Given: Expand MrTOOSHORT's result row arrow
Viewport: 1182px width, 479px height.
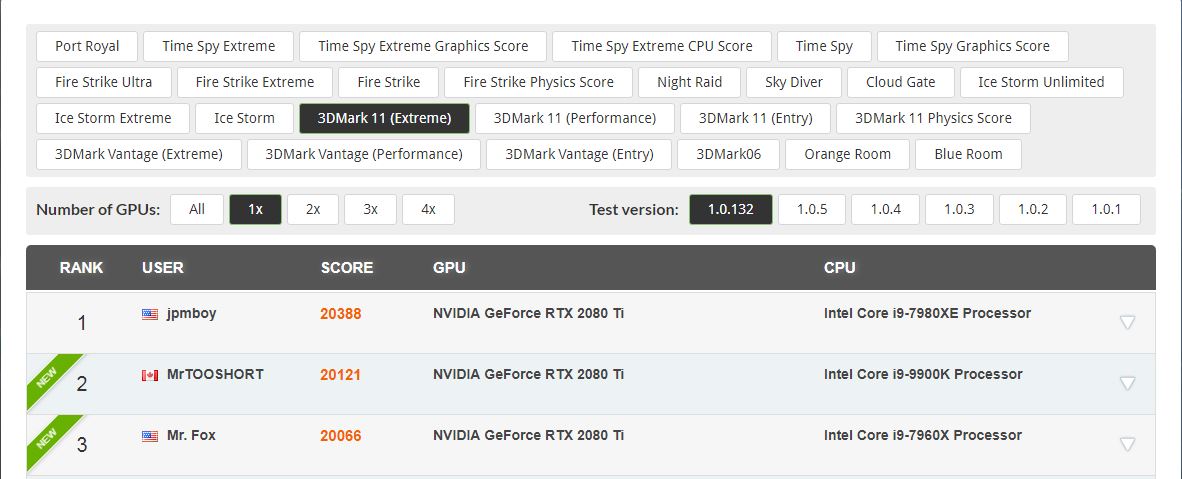Looking at the screenshot, I should coord(1127,383).
